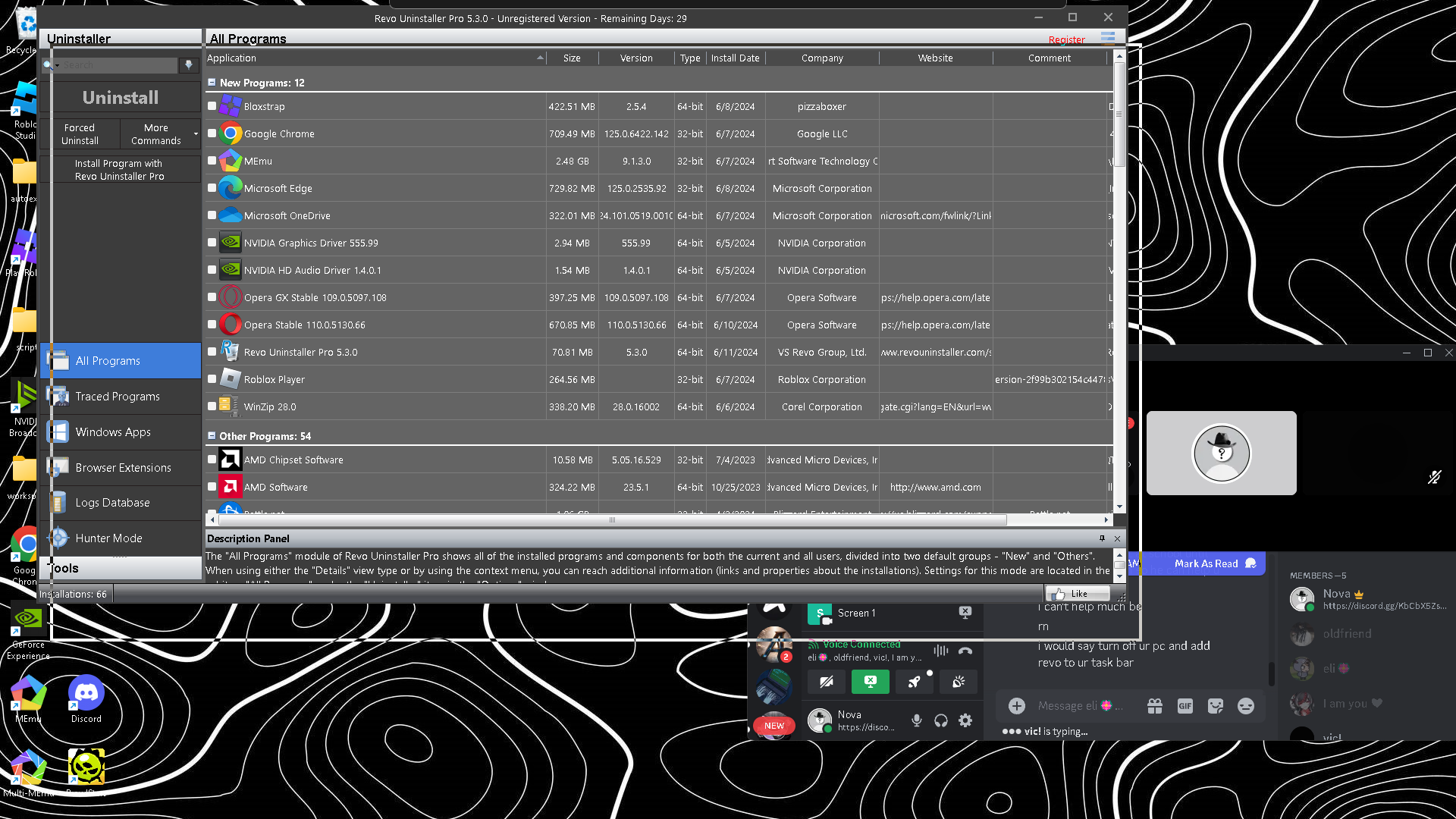Screen dimensions: 1456x819
Task: Click the Forced Uninstall button
Action: click(80, 134)
